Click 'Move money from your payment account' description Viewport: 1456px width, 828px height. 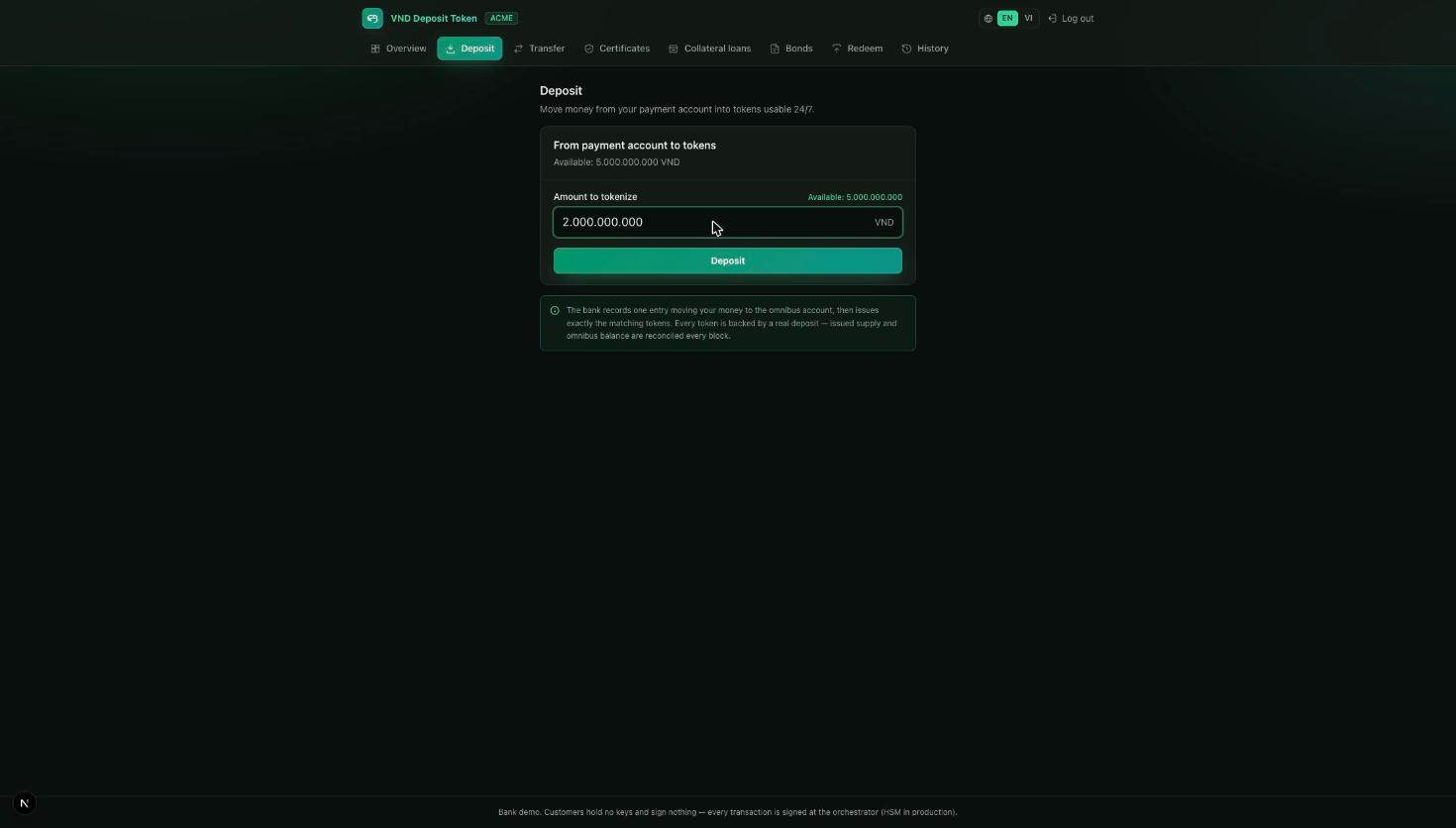click(677, 109)
